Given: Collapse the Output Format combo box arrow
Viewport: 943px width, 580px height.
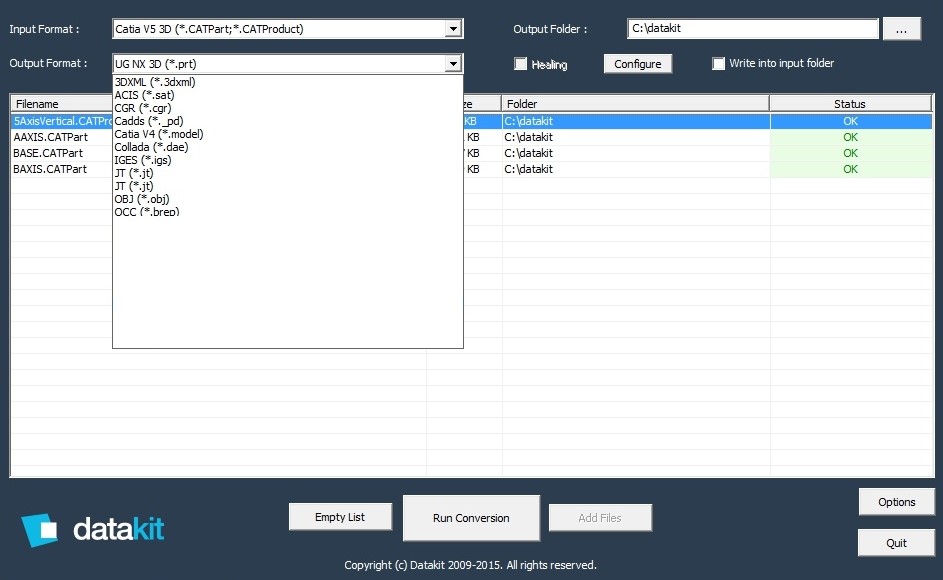Looking at the screenshot, I should pyautogui.click(x=453, y=63).
